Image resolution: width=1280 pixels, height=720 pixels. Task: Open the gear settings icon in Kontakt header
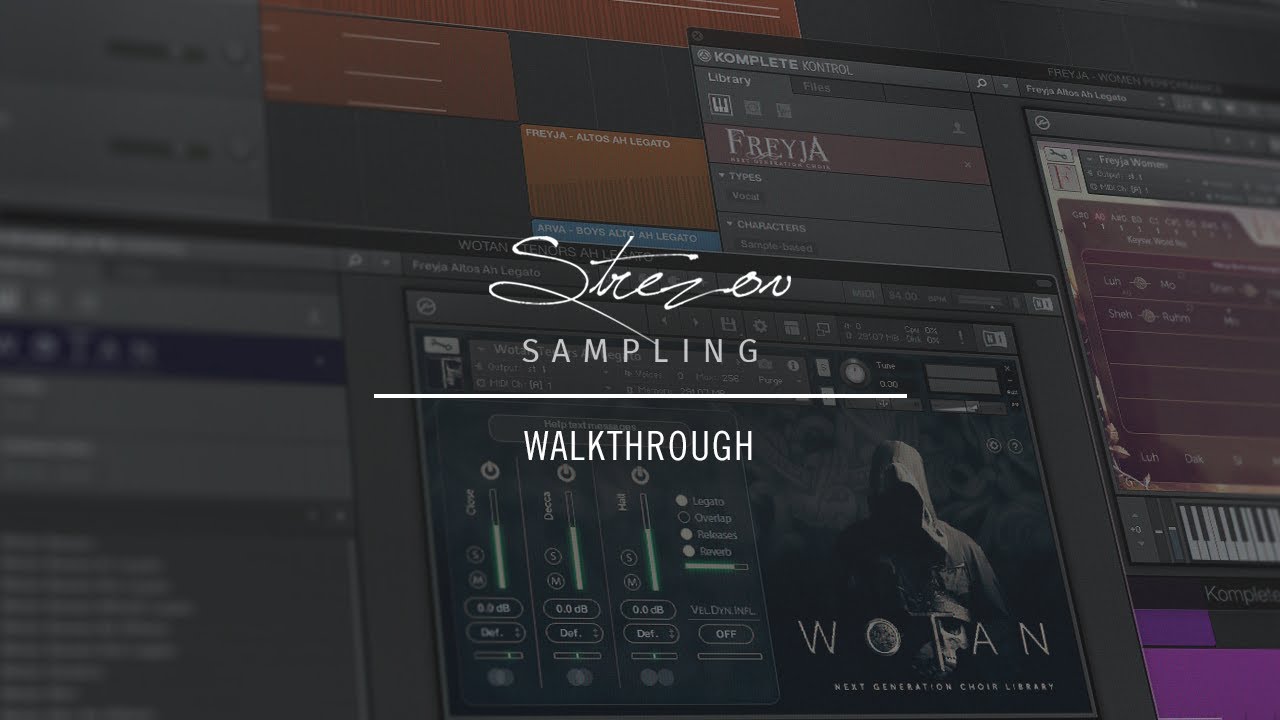tap(760, 325)
